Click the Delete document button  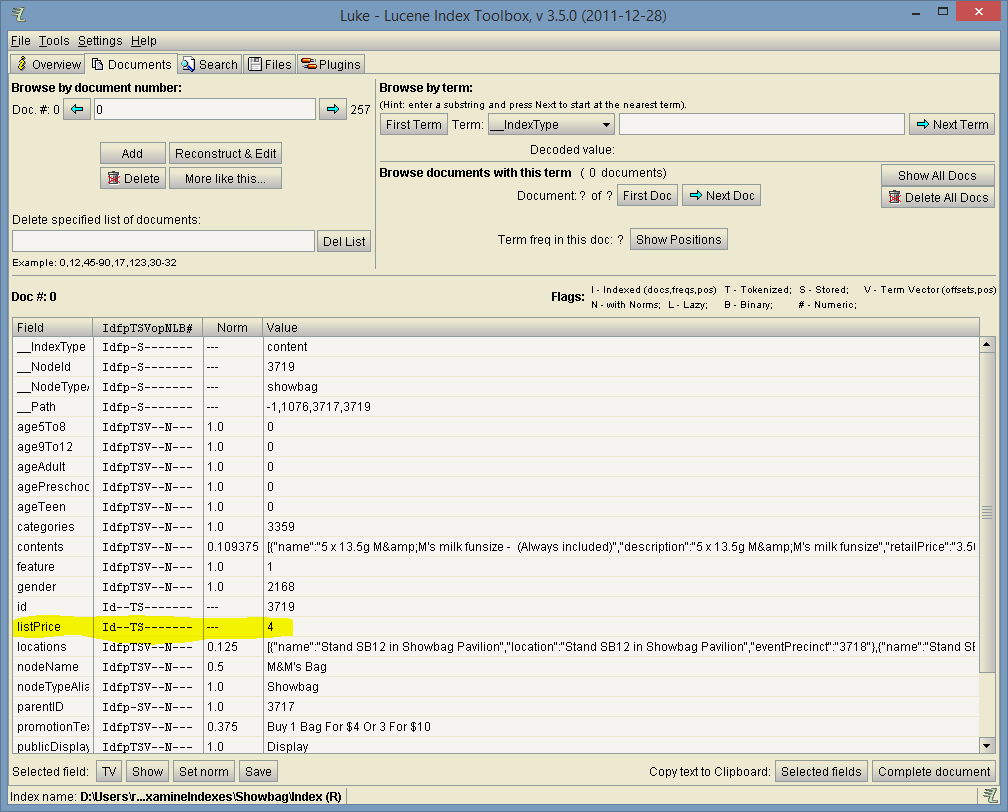(x=134, y=178)
